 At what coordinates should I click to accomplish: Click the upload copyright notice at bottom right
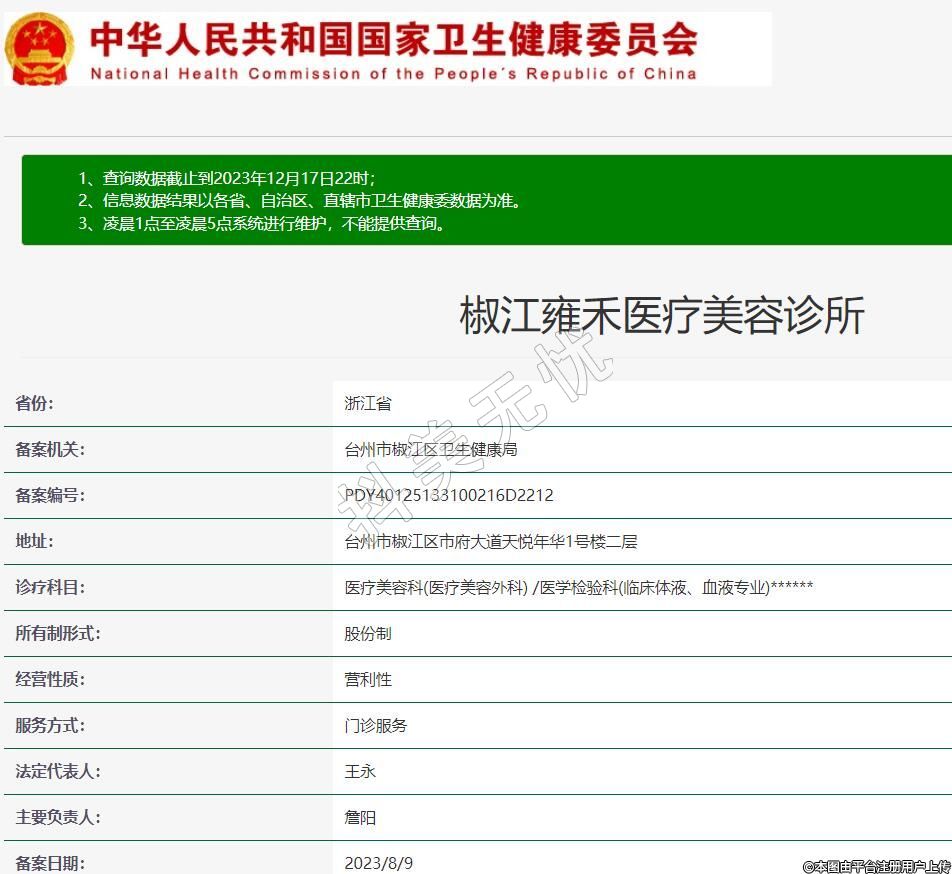(875, 866)
